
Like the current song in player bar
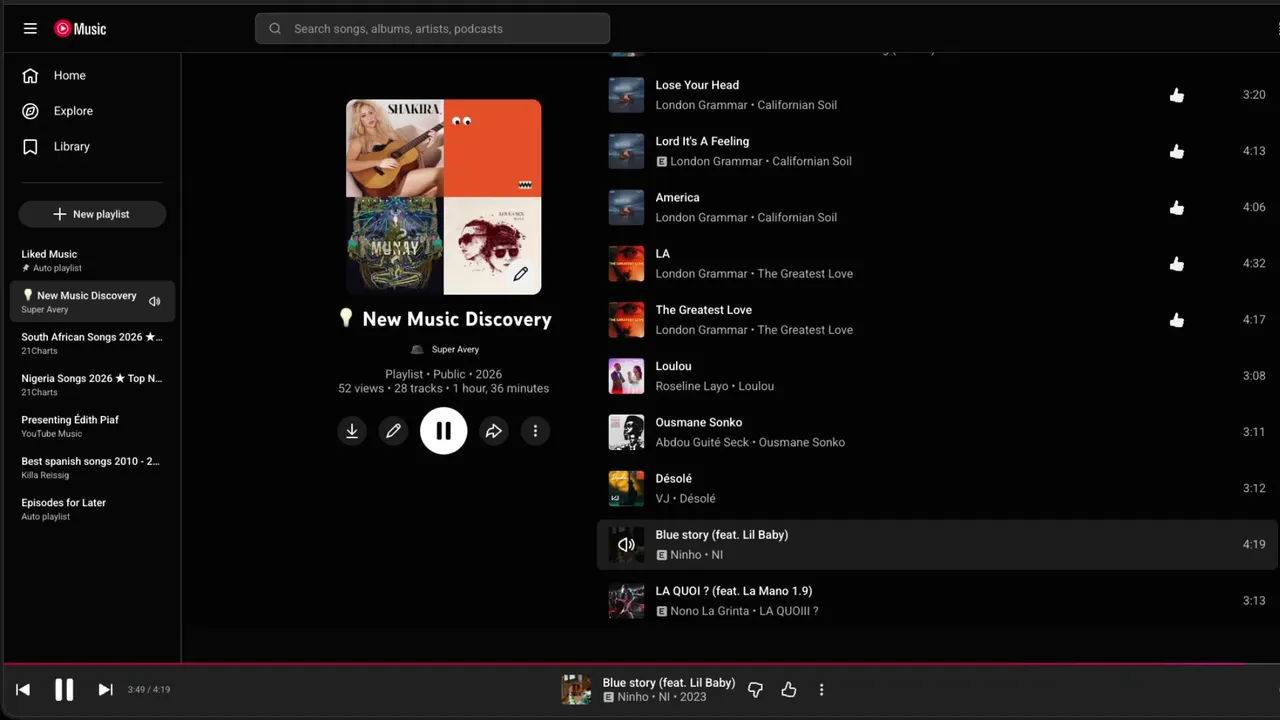(x=789, y=690)
